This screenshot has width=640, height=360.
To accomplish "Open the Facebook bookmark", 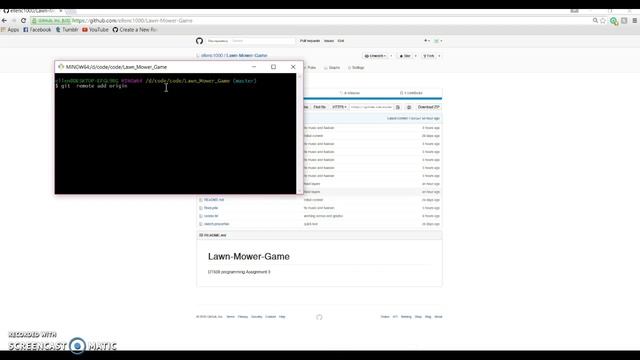I will (x=37, y=30).
